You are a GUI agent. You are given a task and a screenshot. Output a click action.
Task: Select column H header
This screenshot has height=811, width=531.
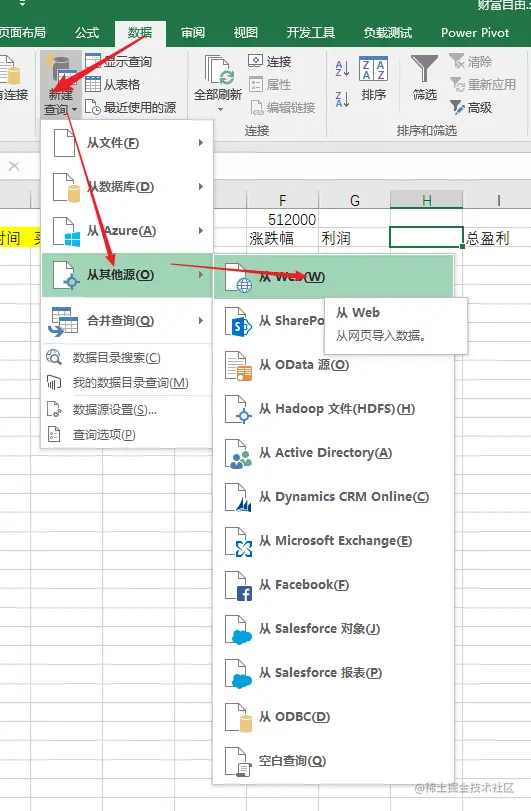click(427, 200)
